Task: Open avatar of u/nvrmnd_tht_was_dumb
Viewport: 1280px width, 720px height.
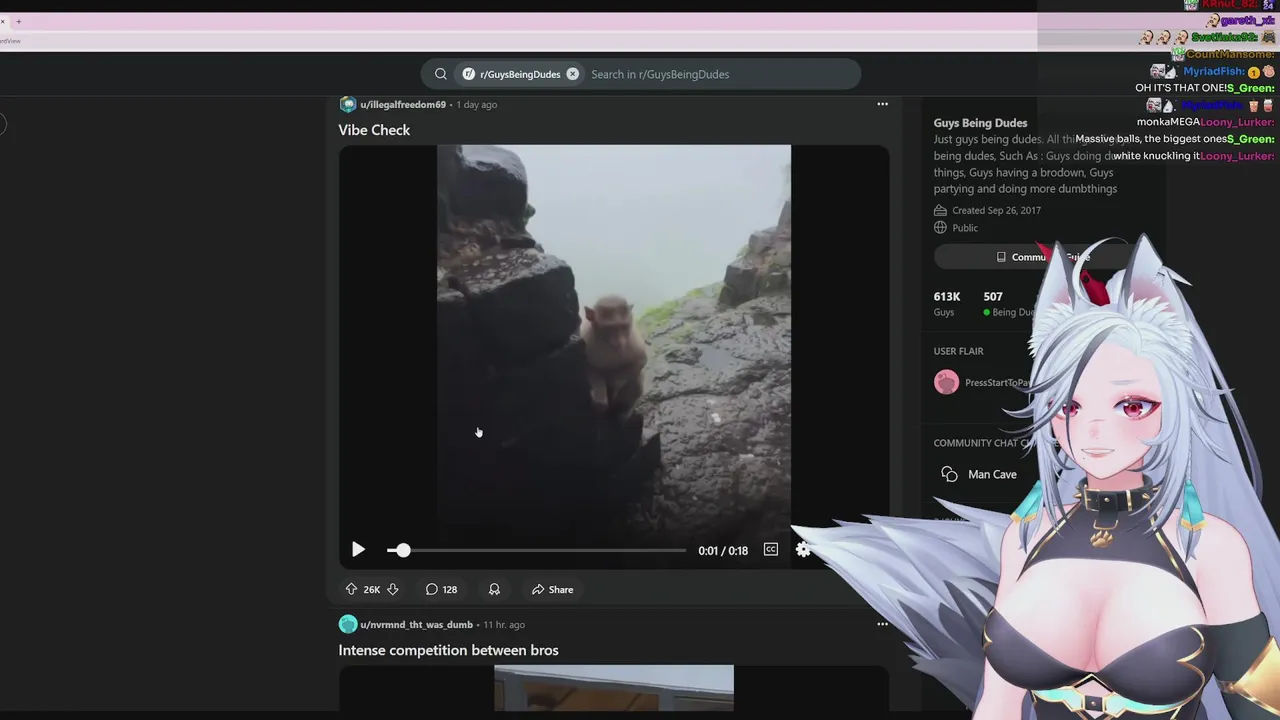Action: pos(348,624)
